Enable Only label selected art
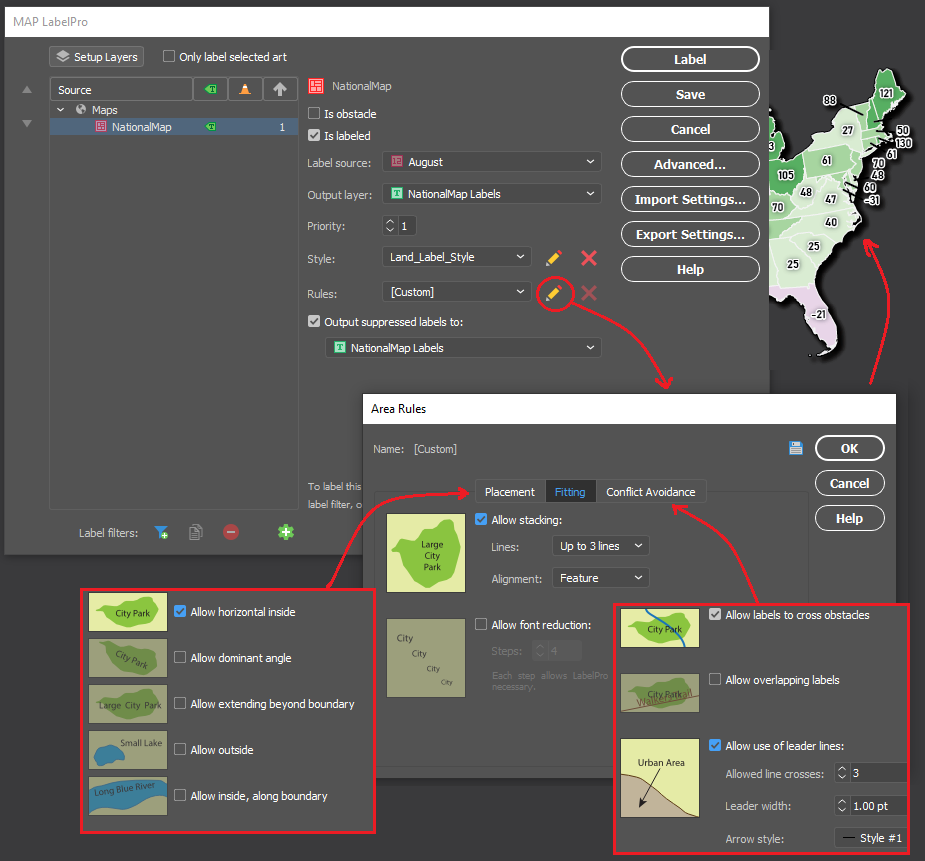925x861 pixels. click(169, 57)
